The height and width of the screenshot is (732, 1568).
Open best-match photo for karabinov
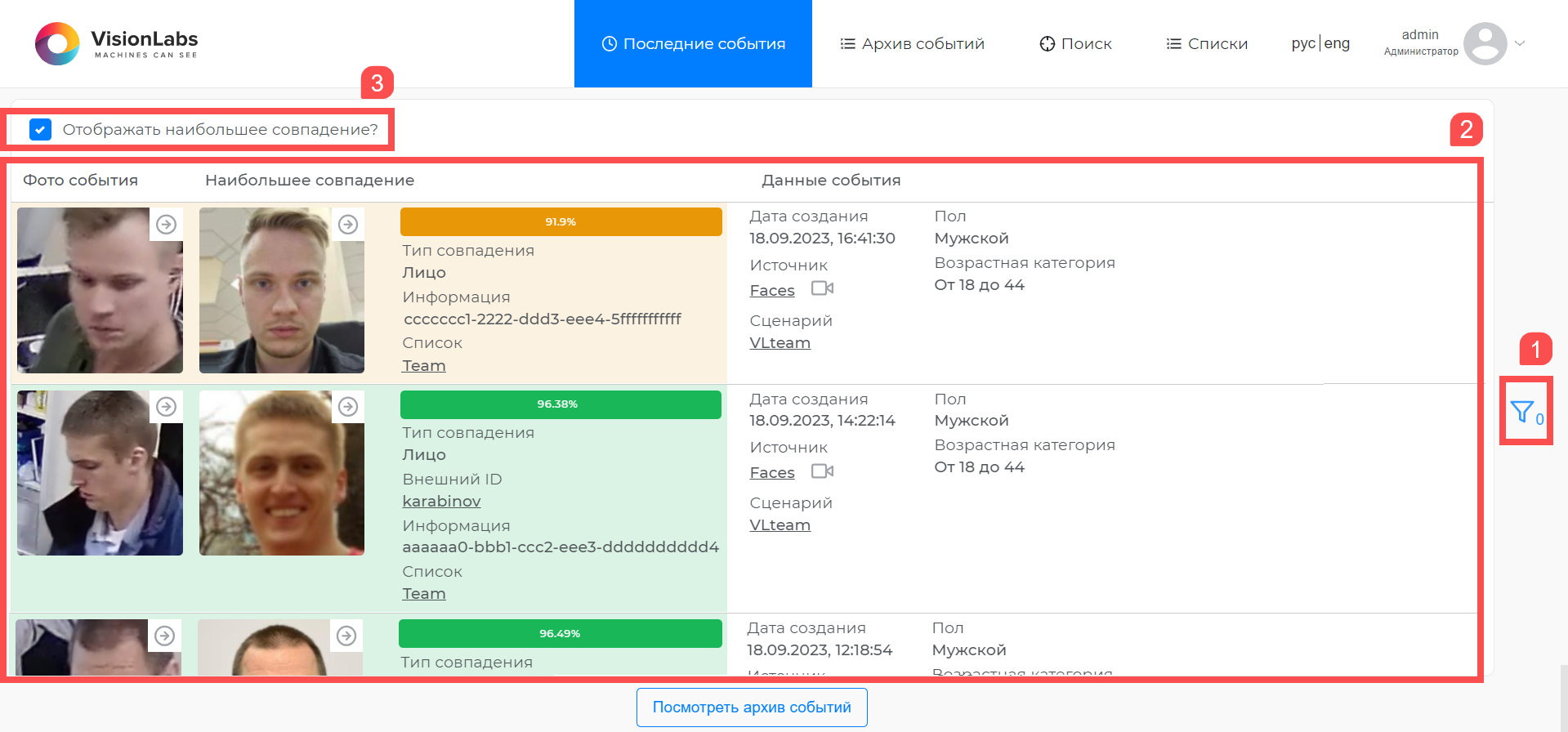click(282, 473)
